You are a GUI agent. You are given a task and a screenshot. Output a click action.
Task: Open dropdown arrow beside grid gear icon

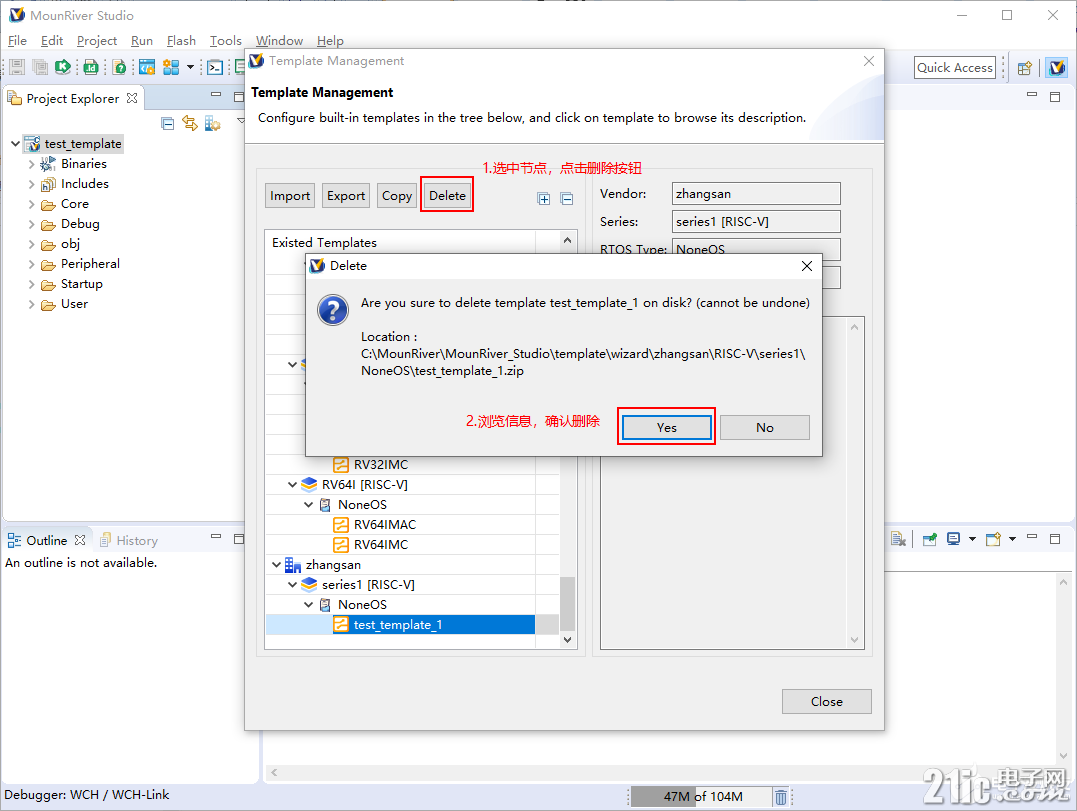point(190,67)
